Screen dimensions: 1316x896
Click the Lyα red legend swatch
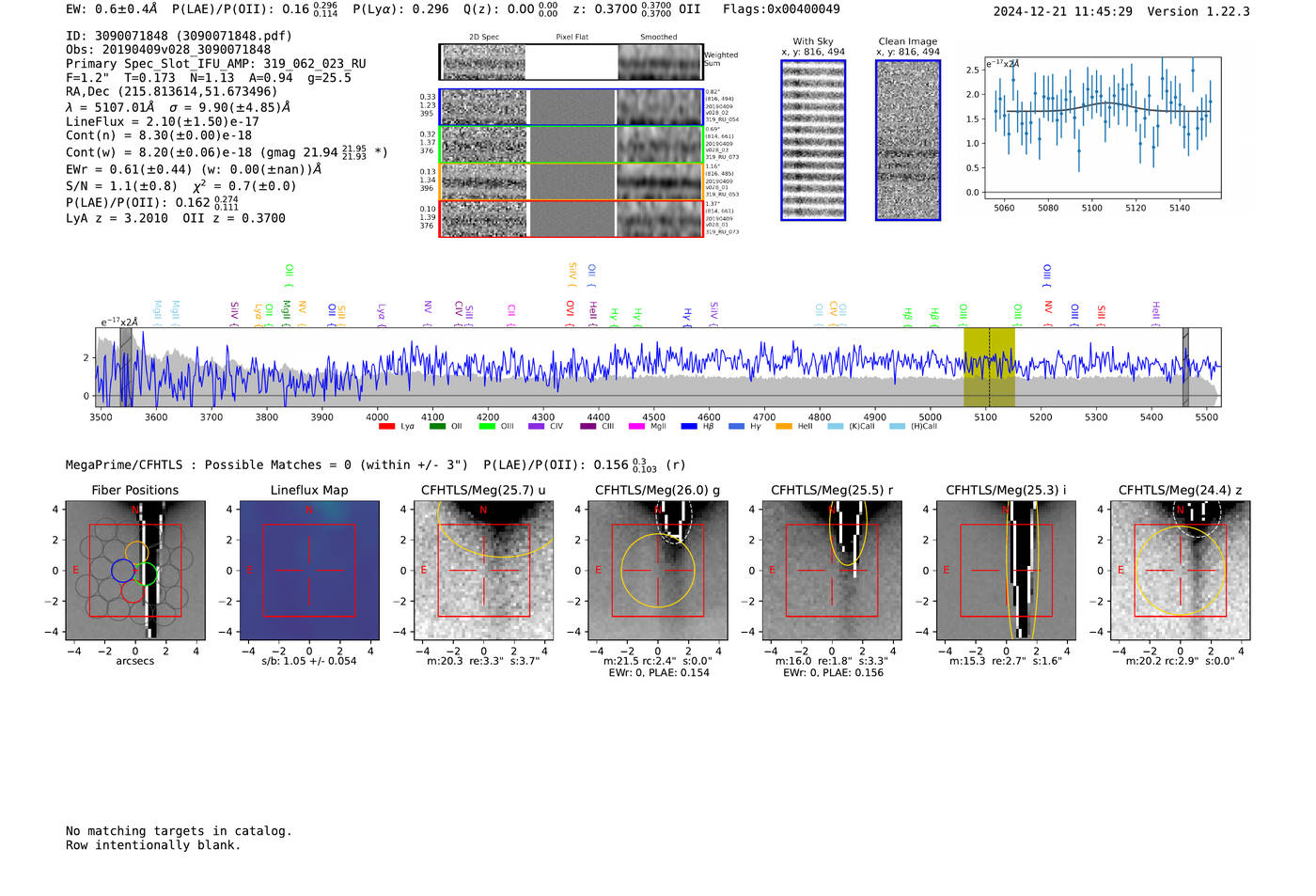386,427
